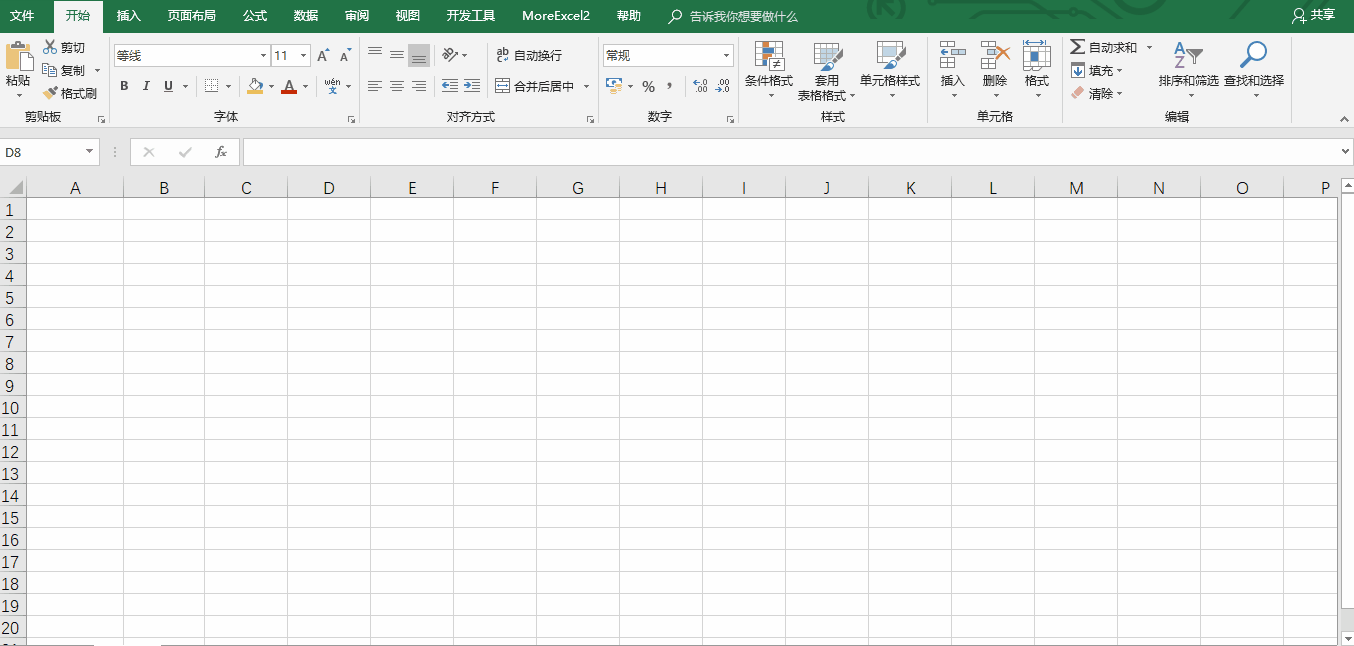
Task: Expand Merge & Center (合并后居中) arrow
Action: (587, 86)
